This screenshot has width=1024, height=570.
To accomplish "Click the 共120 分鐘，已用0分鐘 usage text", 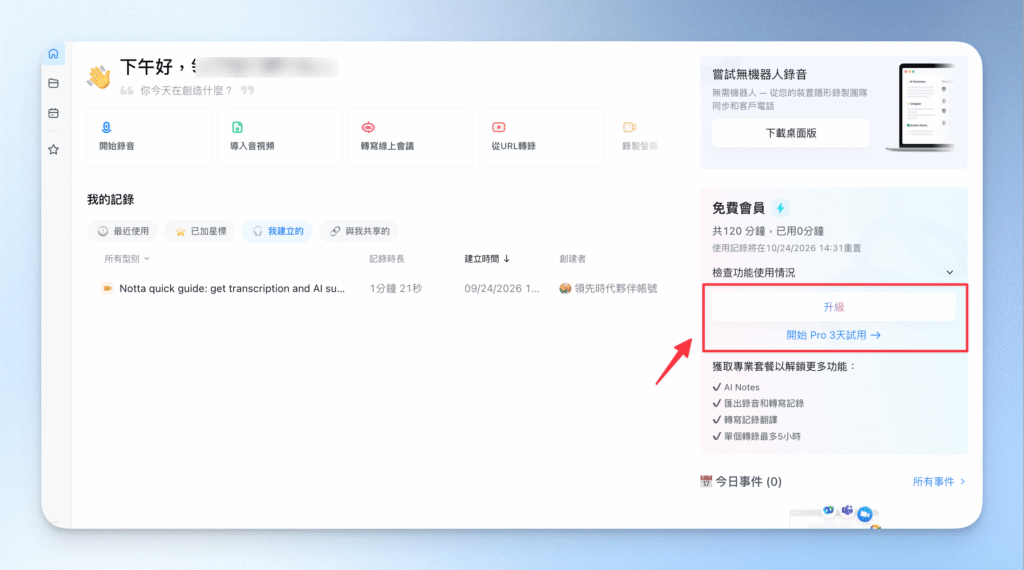I will (767, 231).
